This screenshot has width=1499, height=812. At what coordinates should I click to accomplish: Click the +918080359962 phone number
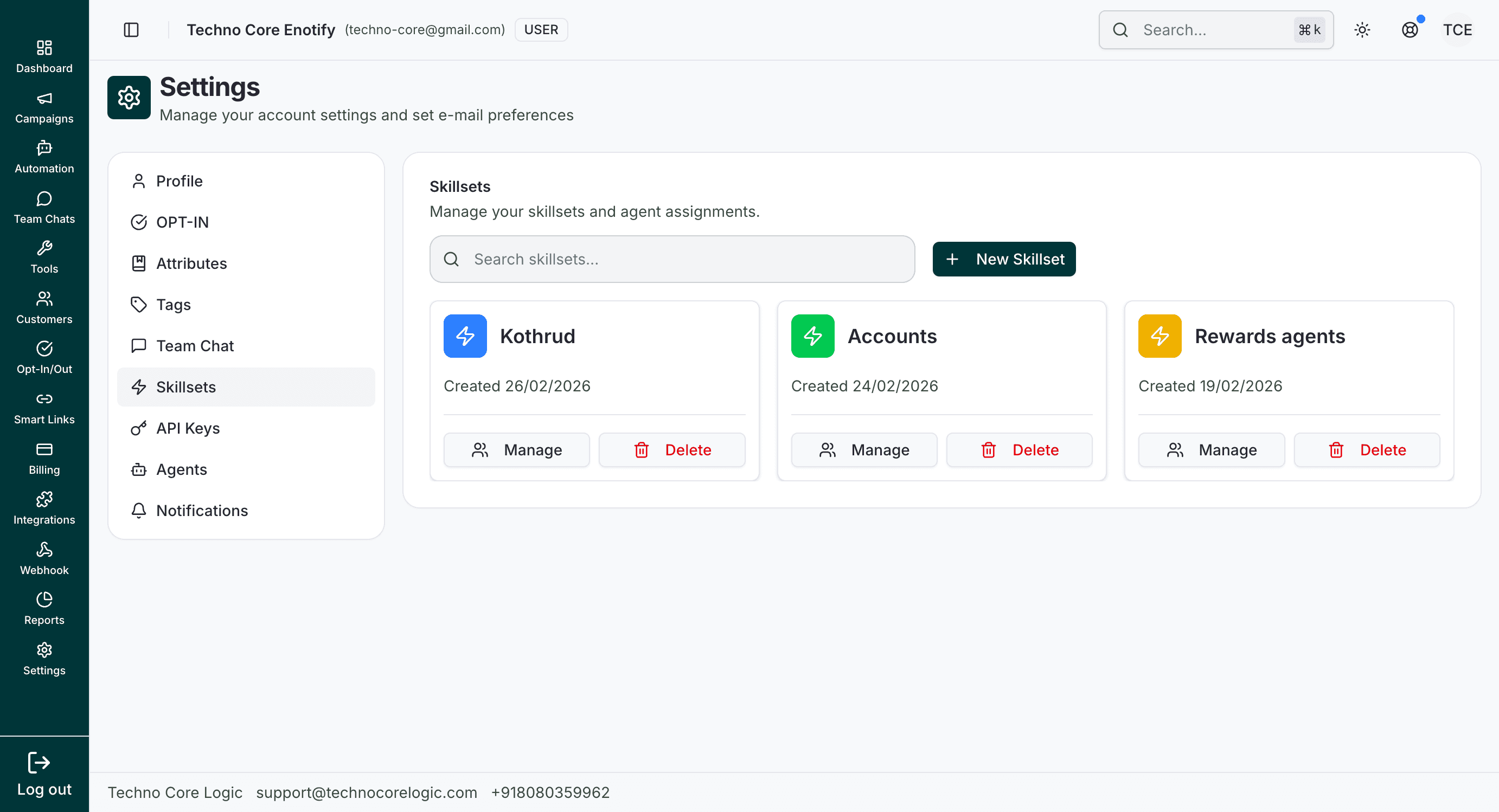[550, 792]
